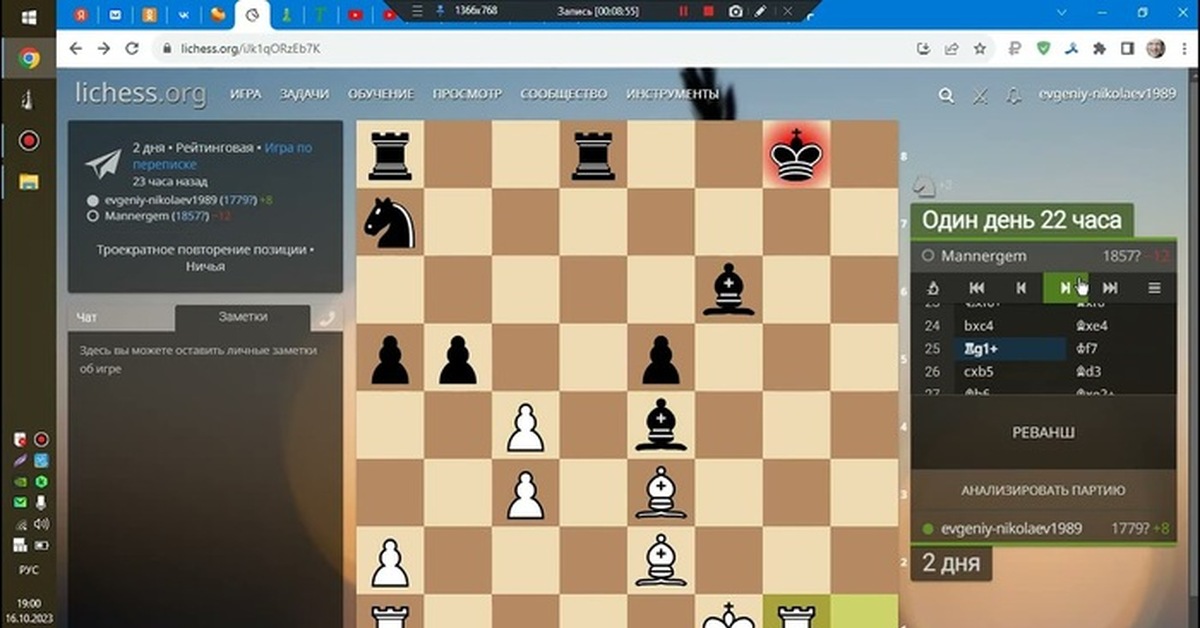
Task: Switch to the Чат tab
Action: [x=120, y=316]
